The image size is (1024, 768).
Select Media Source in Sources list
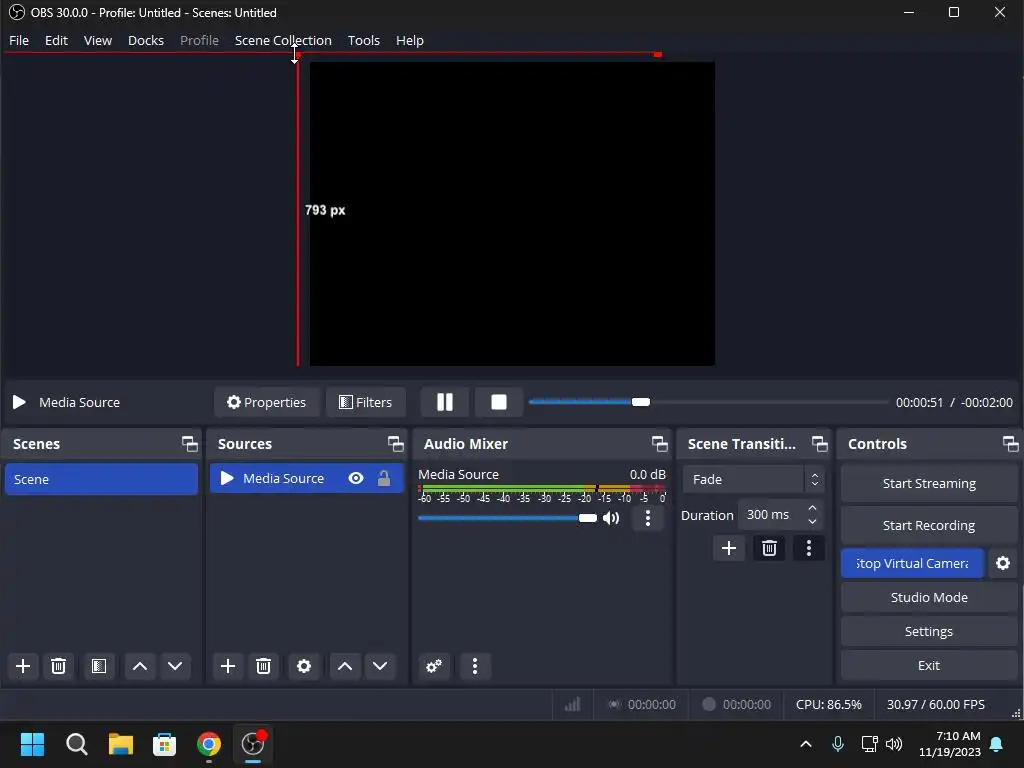pos(306,479)
